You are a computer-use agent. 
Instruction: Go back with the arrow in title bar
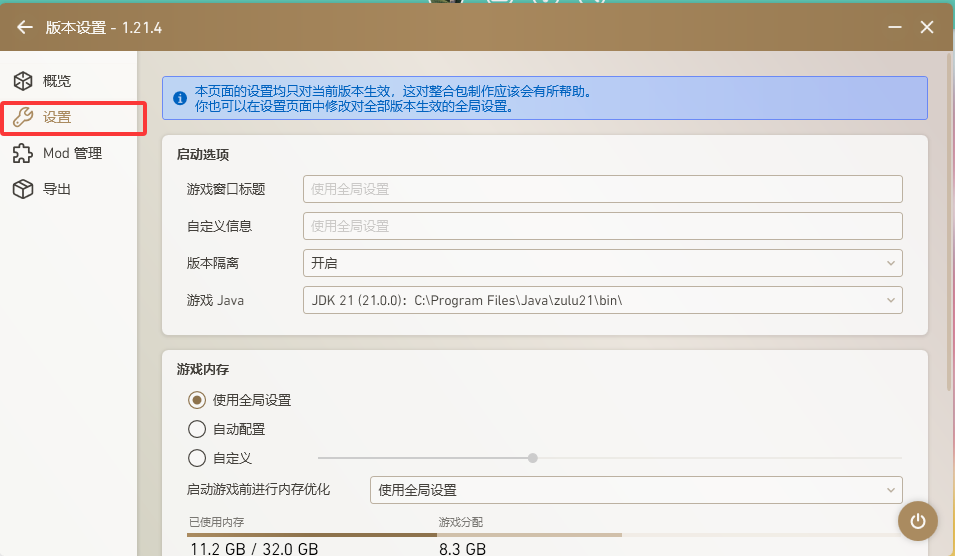pyautogui.click(x=24, y=27)
